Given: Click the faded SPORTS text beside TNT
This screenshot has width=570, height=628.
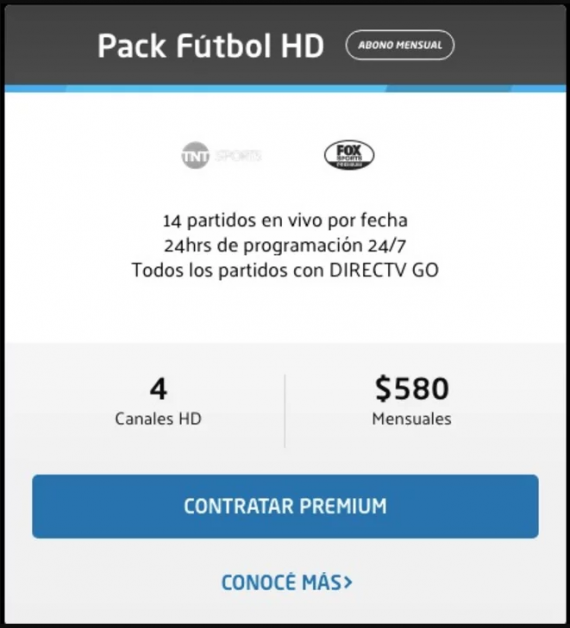Looking at the screenshot, I should click(238, 155).
